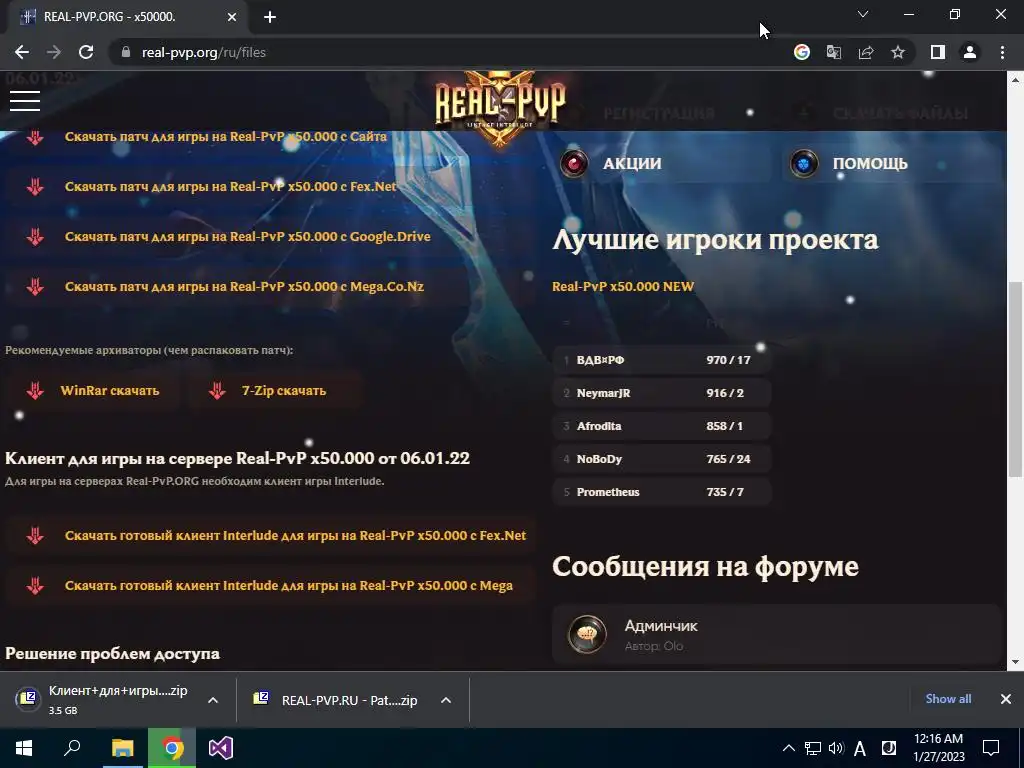The height and width of the screenshot is (768, 1024).
Task: Open Windows search in taskbar
Action: [72, 748]
